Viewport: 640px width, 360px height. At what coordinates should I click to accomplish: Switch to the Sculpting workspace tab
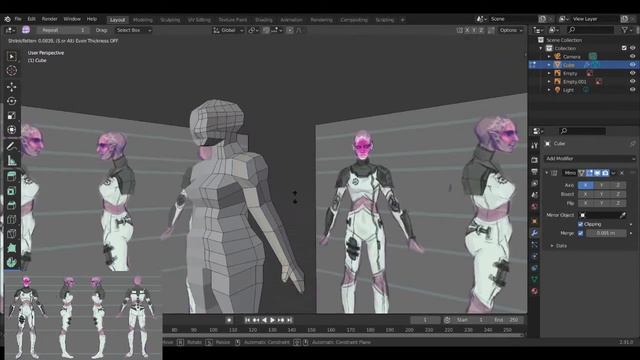tap(170, 20)
